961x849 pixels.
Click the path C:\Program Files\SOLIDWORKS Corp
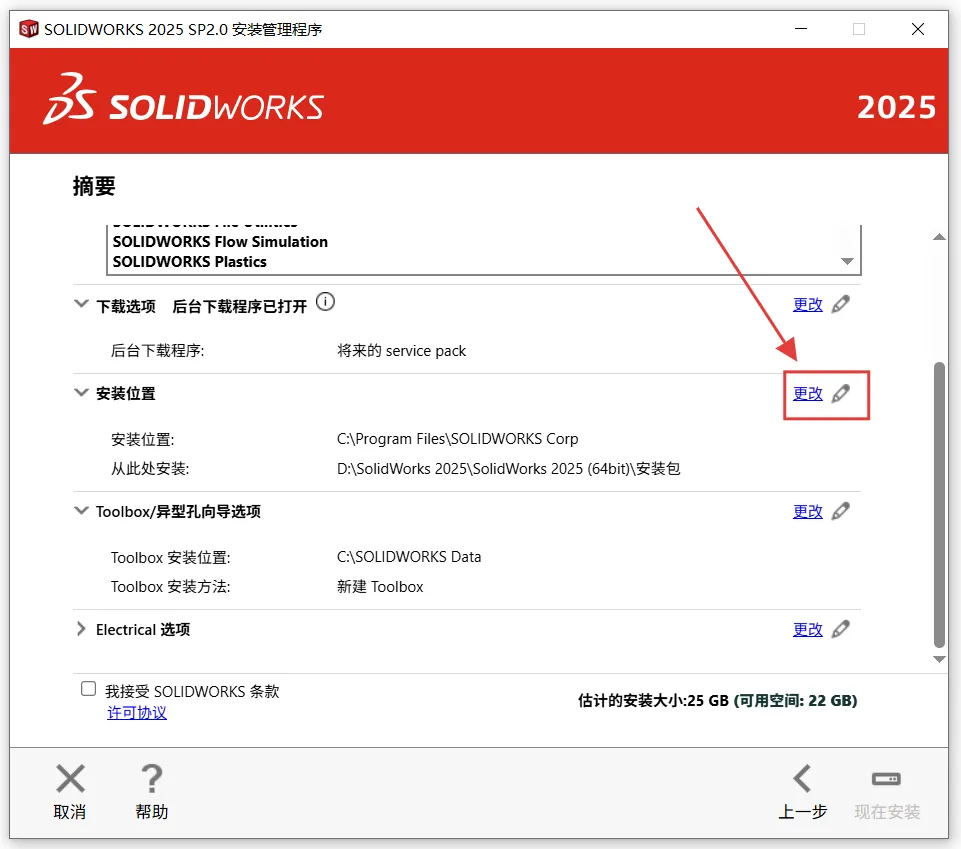tap(457, 439)
